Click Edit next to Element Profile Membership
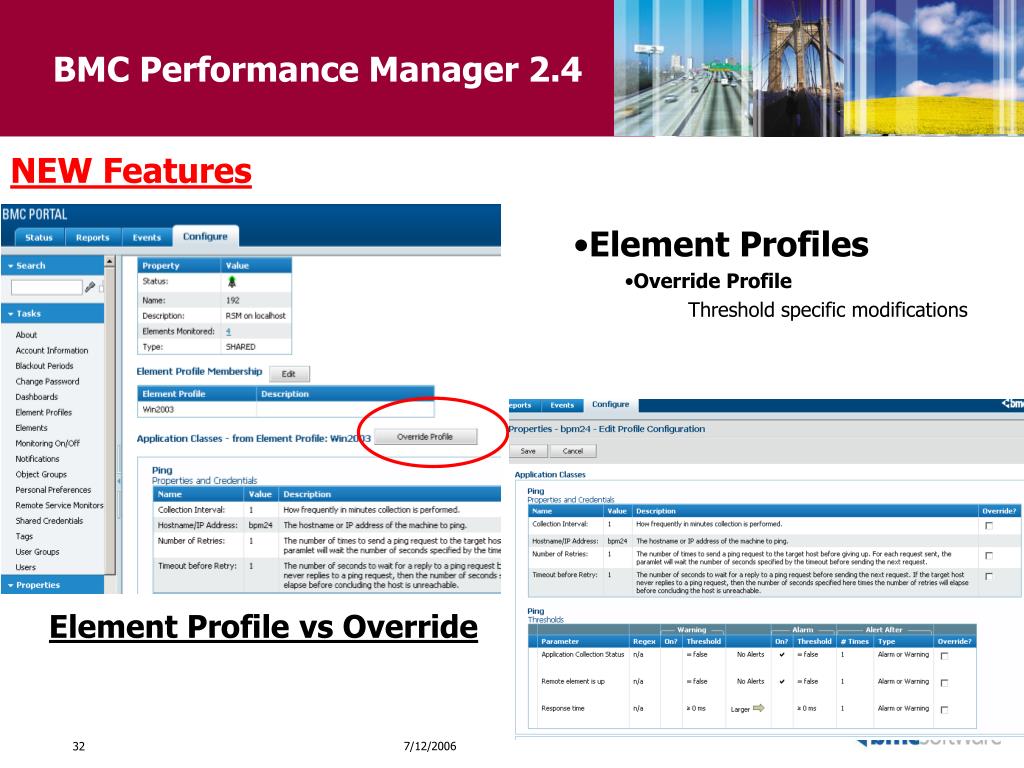This screenshot has height=768, width=1024. tap(289, 374)
